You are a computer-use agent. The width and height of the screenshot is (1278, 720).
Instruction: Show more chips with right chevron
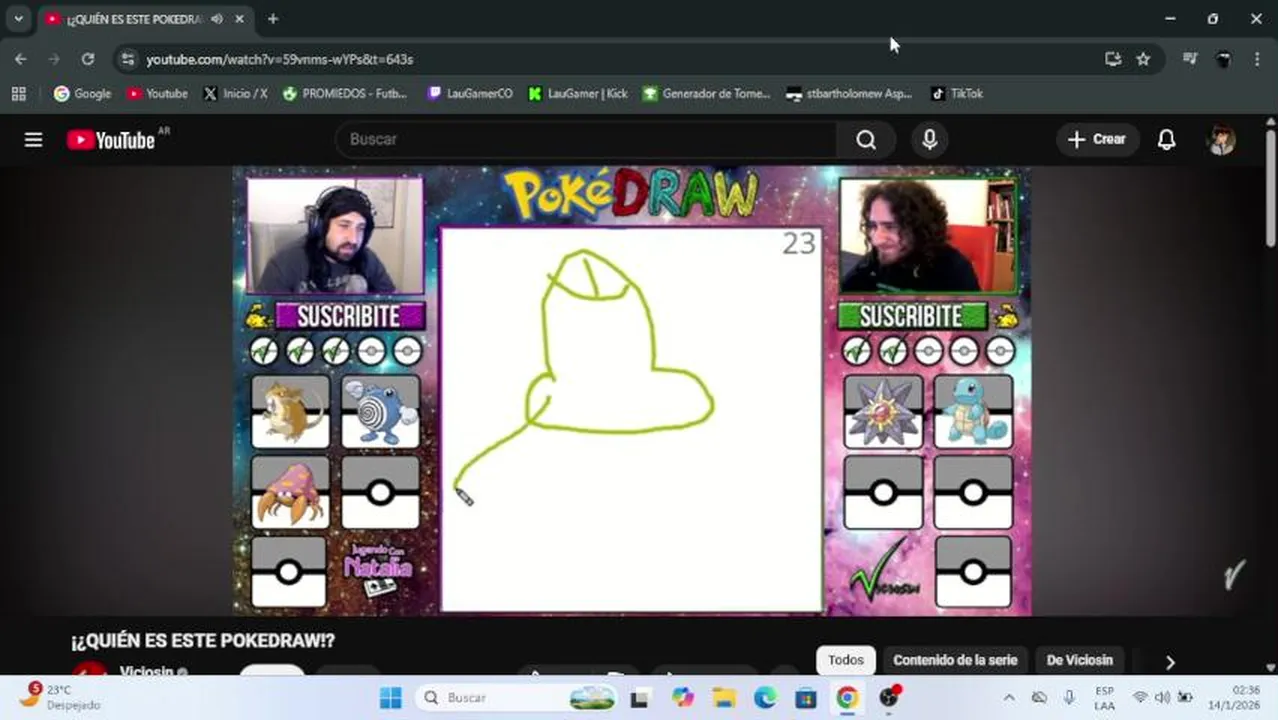pos(1170,661)
